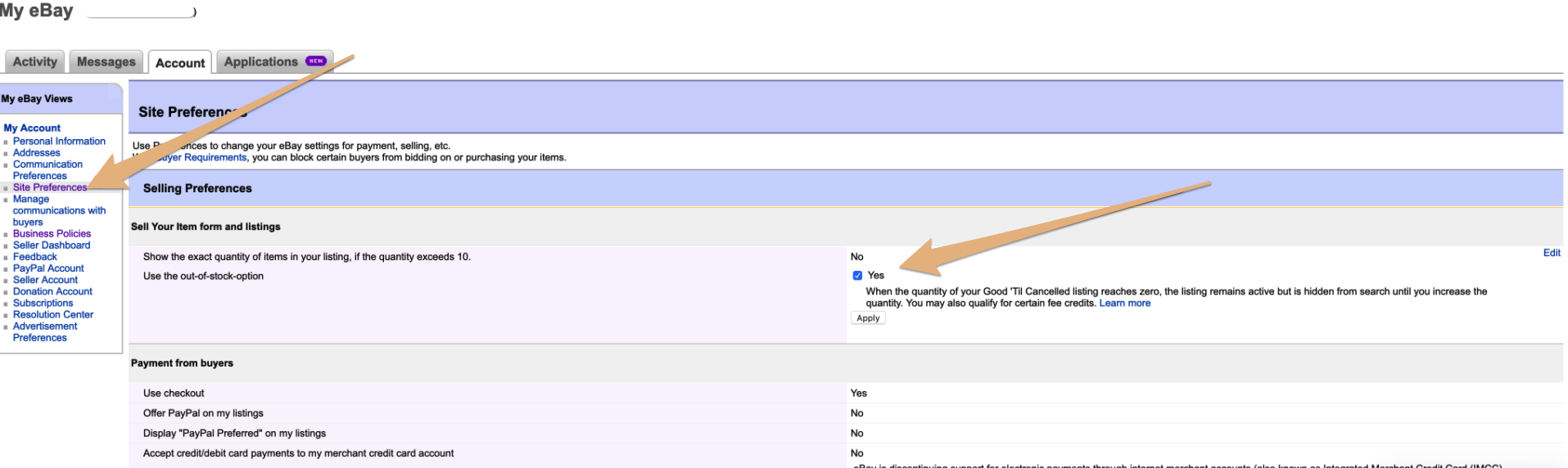Click the Selling Preferences heading
Image resolution: width=1568 pixels, height=468 pixels.
(x=197, y=188)
